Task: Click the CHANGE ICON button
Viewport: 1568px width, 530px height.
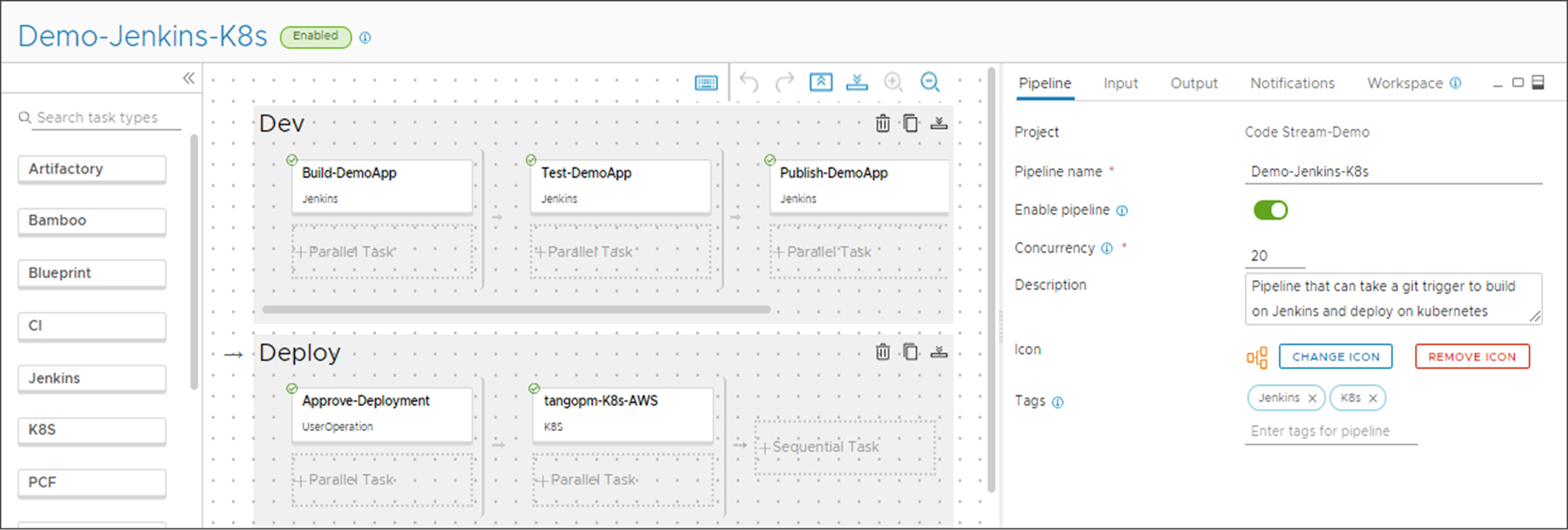Action: pyautogui.click(x=1335, y=357)
